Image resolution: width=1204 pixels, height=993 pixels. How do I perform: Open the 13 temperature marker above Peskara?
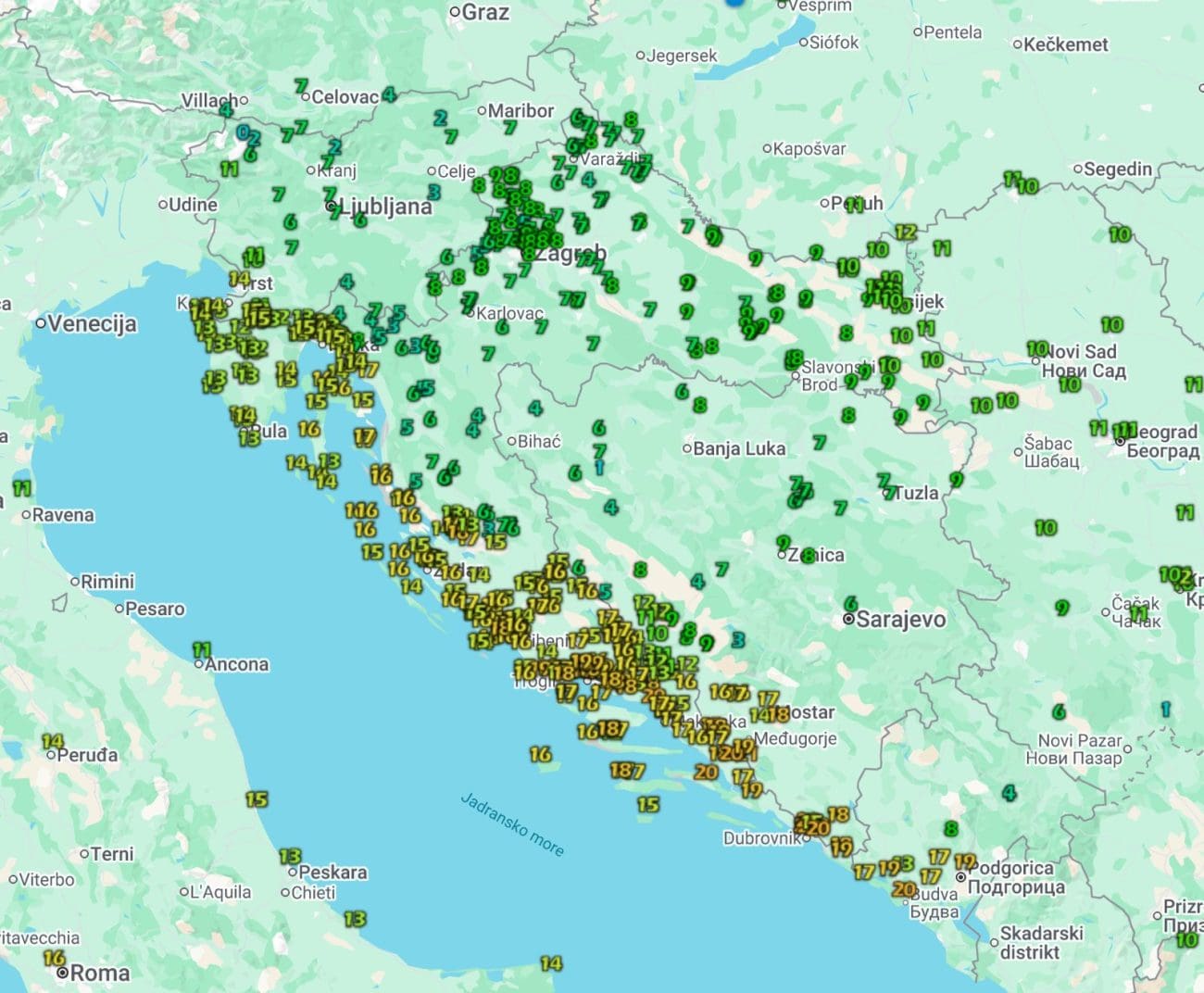point(290,857)
